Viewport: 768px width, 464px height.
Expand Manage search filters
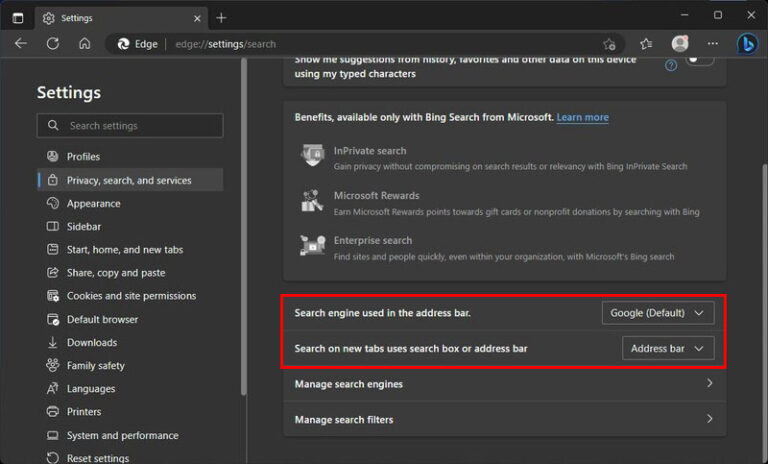tap(504, 419)
